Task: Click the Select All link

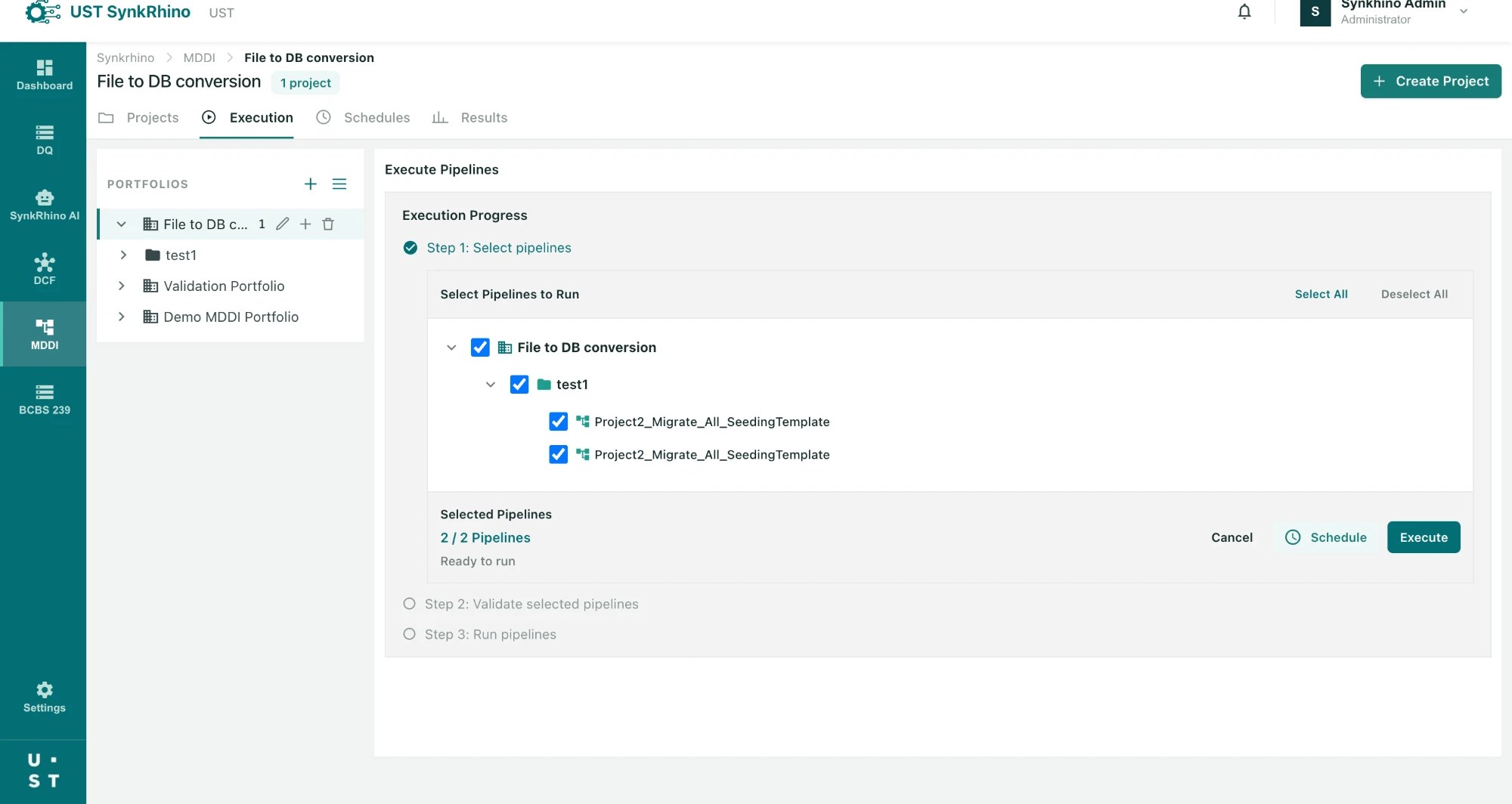Action: point(1321,294)
